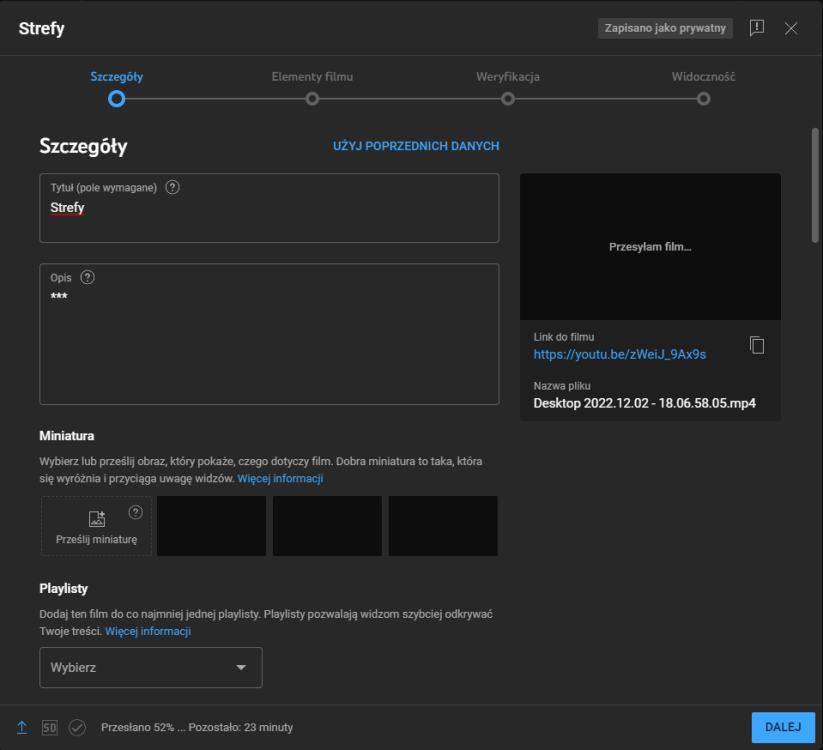The height and width of the screenshot is (750, 823).
Task: Switch to the Weryfikacja step
Action: click(x=508, y=98)
